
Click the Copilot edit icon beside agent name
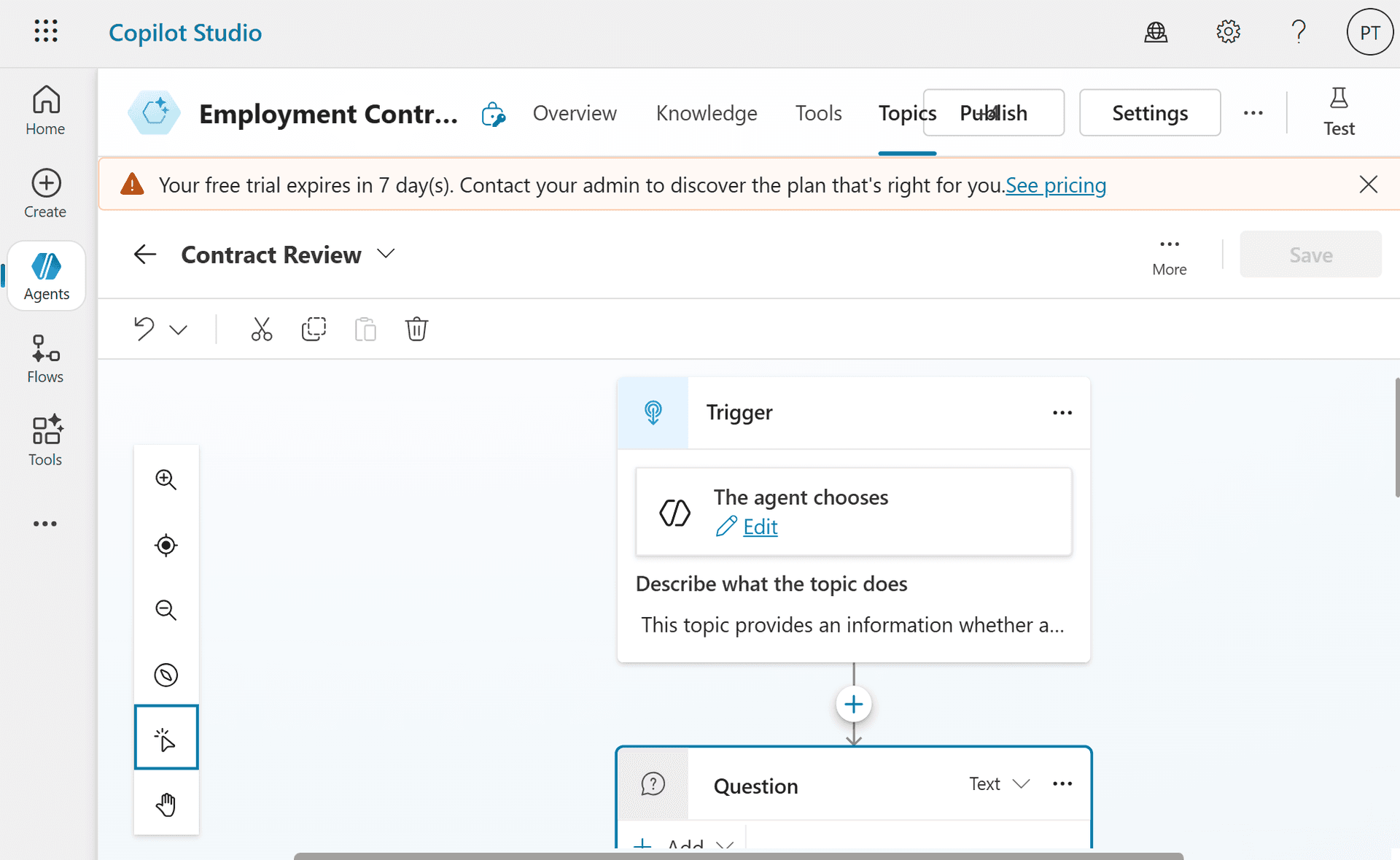click(x=494, y=114)
